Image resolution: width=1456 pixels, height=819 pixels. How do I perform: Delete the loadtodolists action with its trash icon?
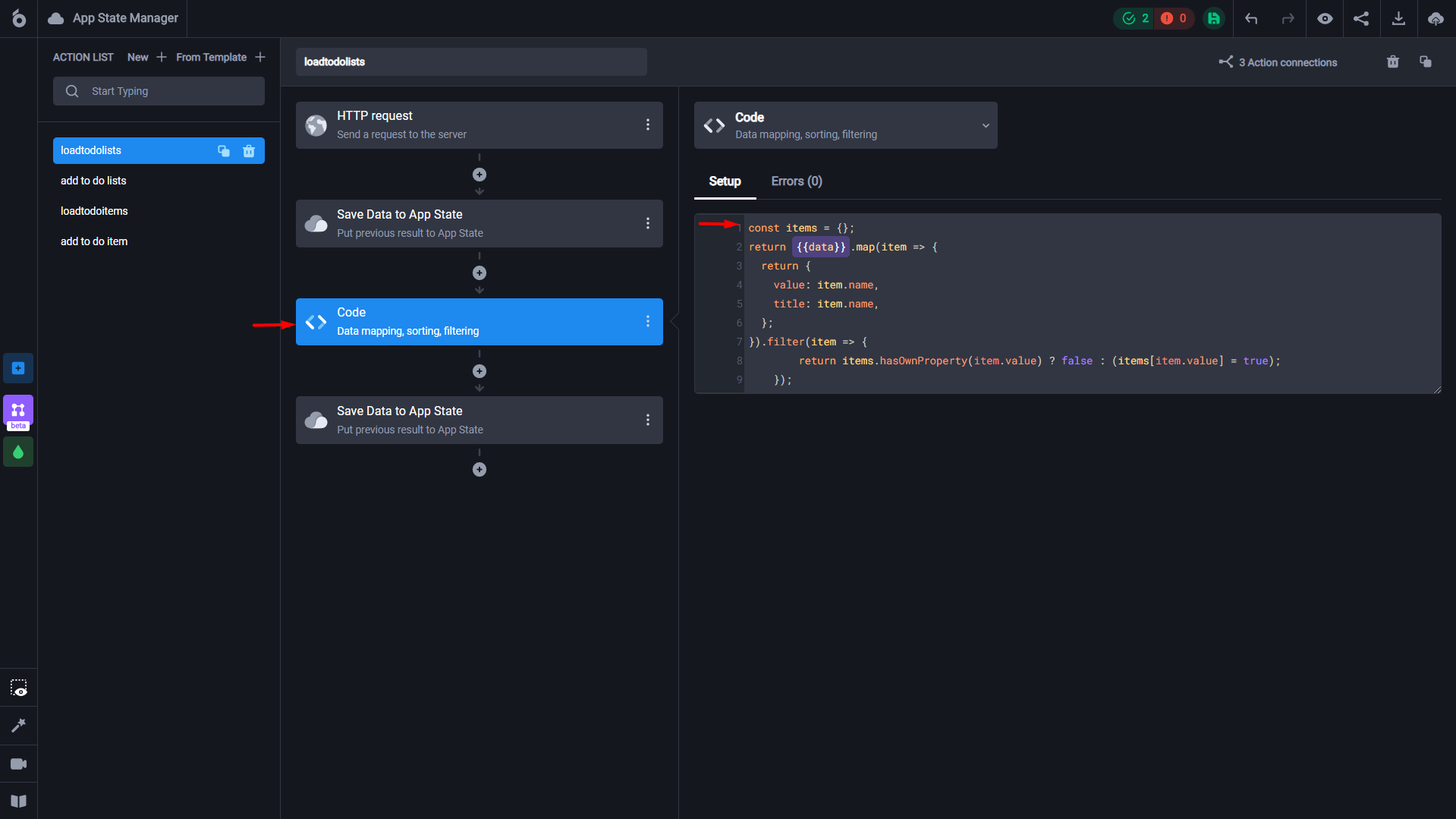click(249, 151)
